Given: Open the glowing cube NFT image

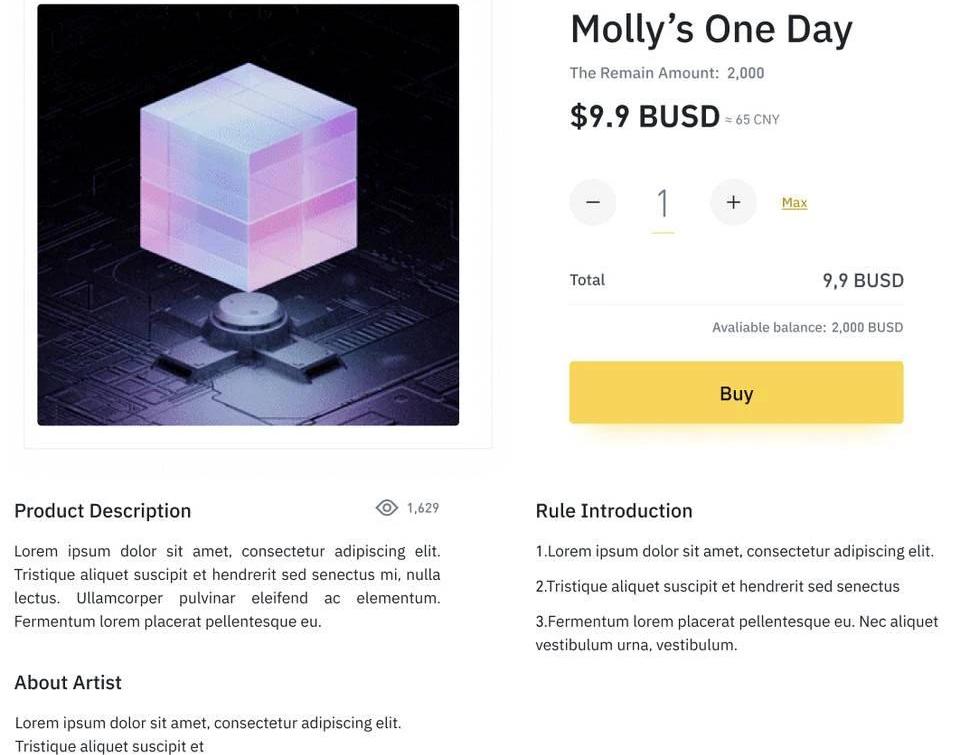Looking at the screenshot, I should 248,215.
